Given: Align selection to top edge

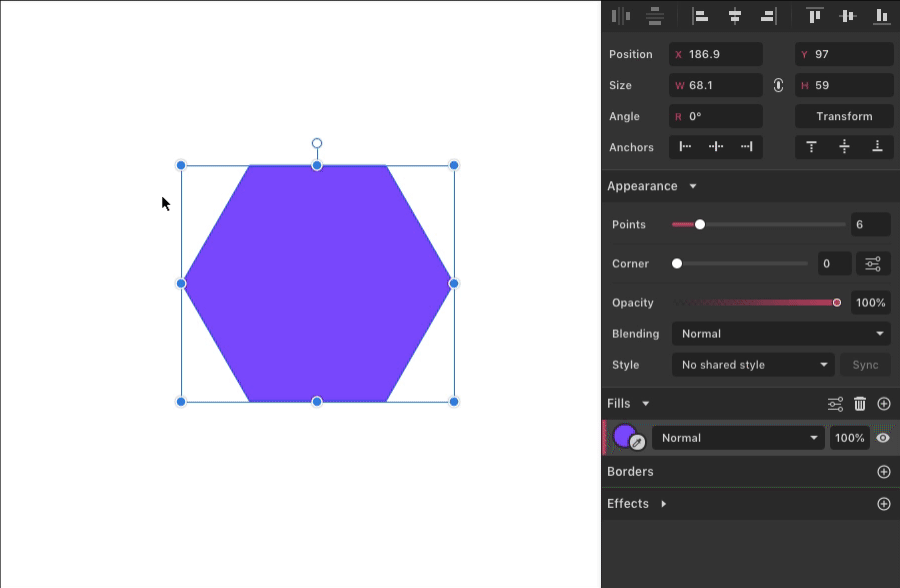Looking at the screenshot, I should coord(815,15).
